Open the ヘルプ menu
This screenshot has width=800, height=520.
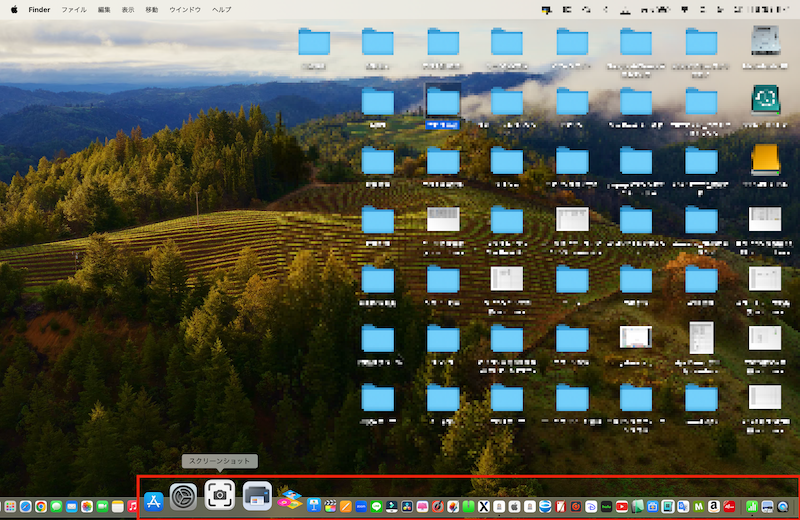coord(221,9)
